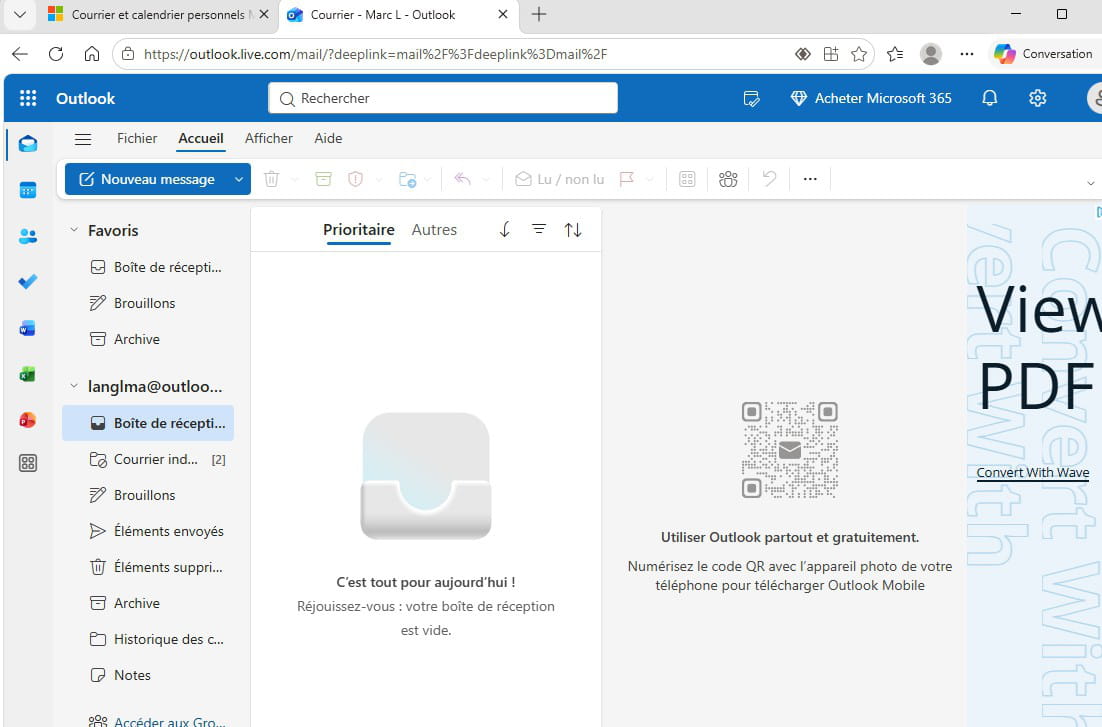Click the Nouveau message button
This screenshot has width=1102, height=727.
coord(148,179)
